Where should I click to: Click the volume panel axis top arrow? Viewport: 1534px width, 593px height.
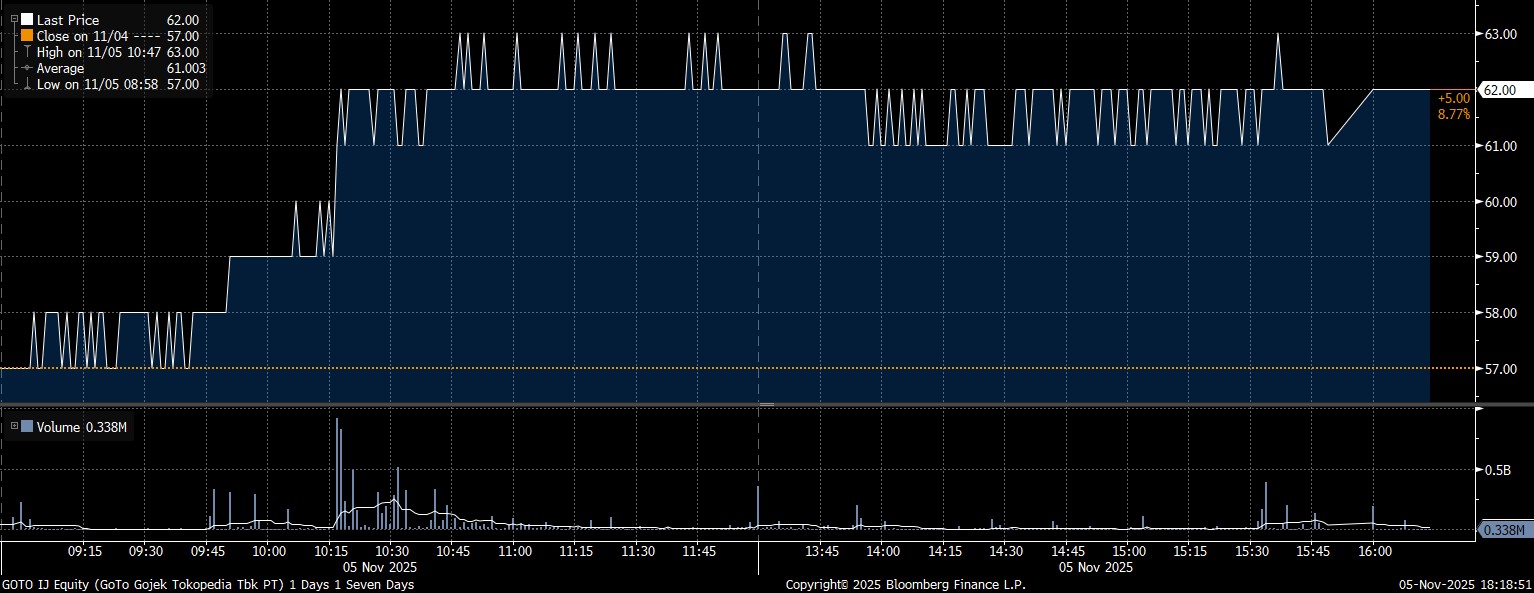pyautogui.click(x=1480, y=410)
